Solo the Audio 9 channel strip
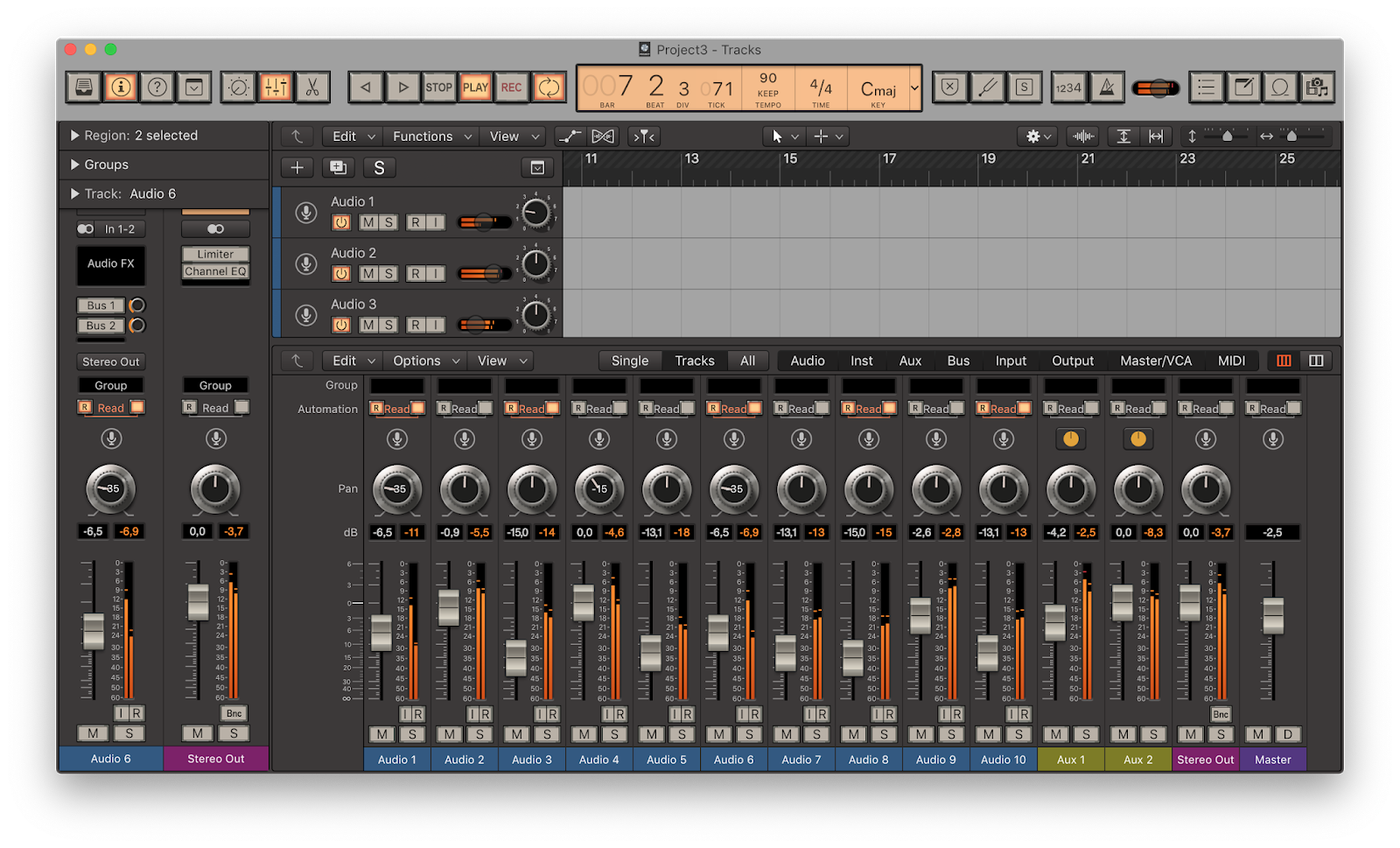The height and width of the screenshot is (848, 1400). 950,734
